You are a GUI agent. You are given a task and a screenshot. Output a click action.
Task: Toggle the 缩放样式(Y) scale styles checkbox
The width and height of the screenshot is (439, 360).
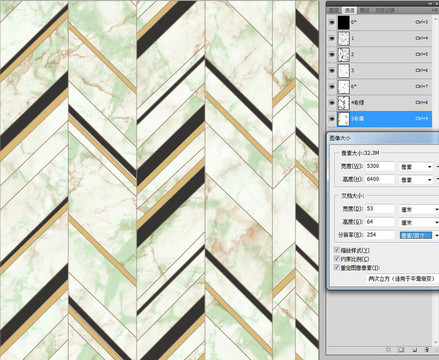[337, 250]
